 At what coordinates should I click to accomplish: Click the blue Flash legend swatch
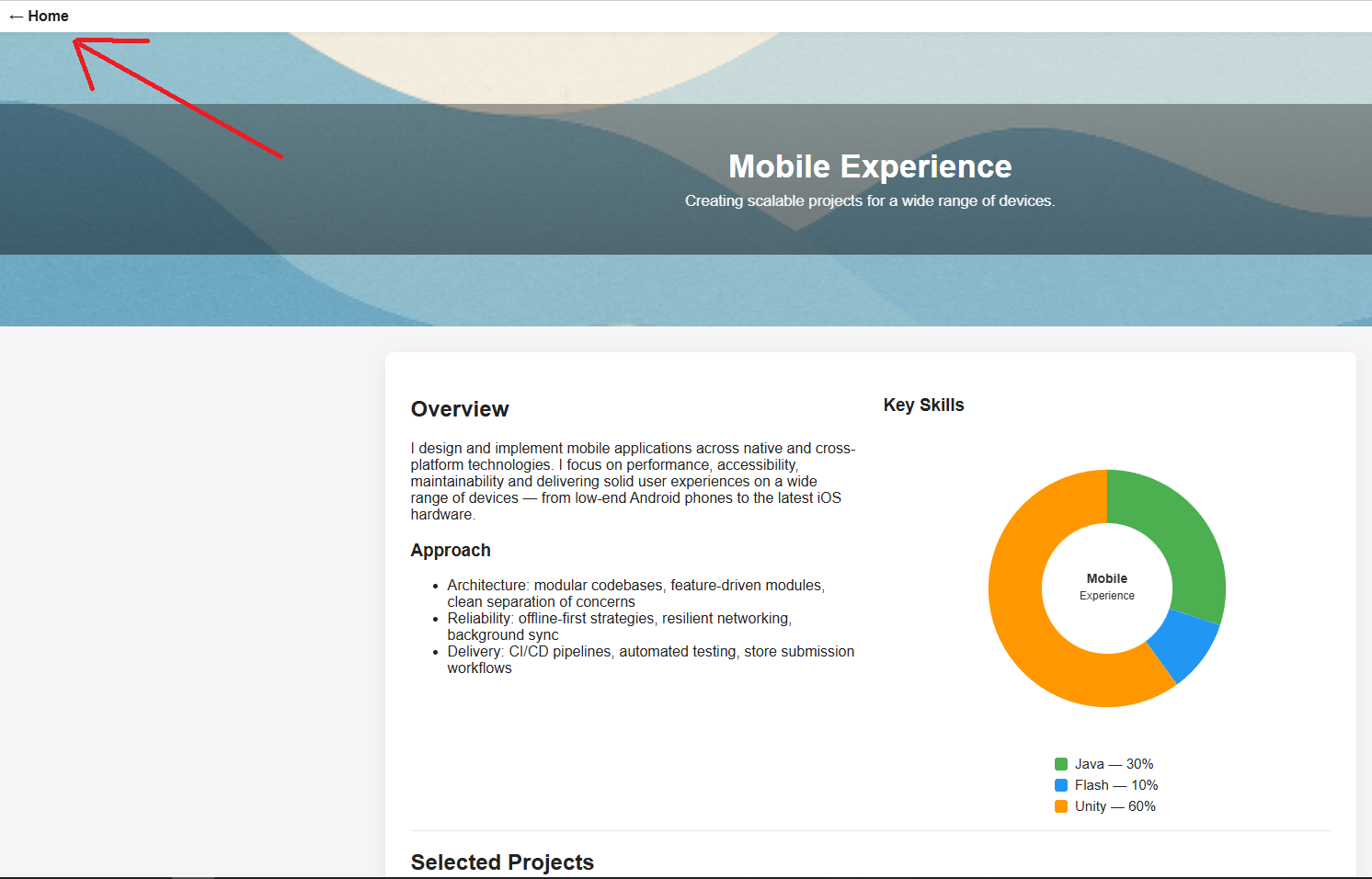tap(1061, 785)
